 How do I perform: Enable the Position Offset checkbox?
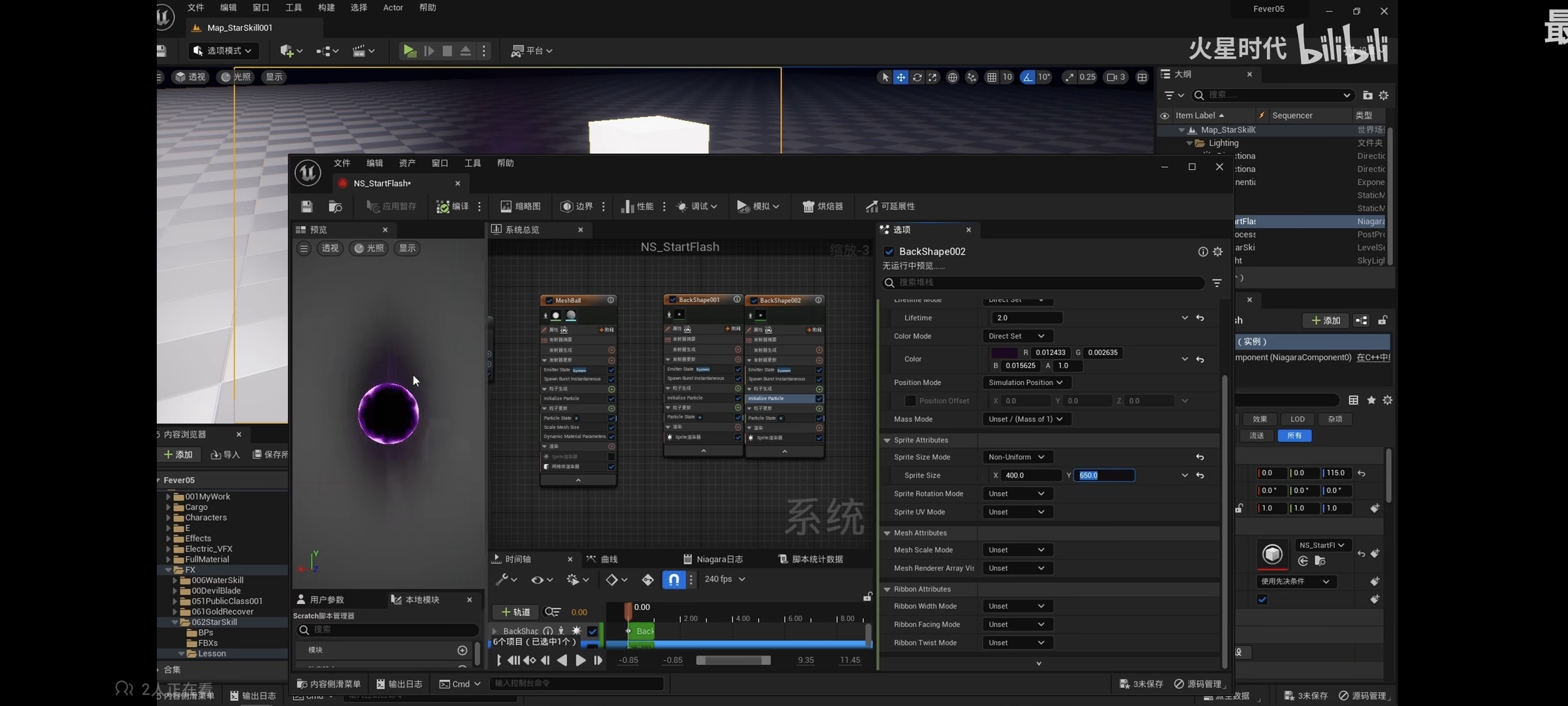point(910,401)
